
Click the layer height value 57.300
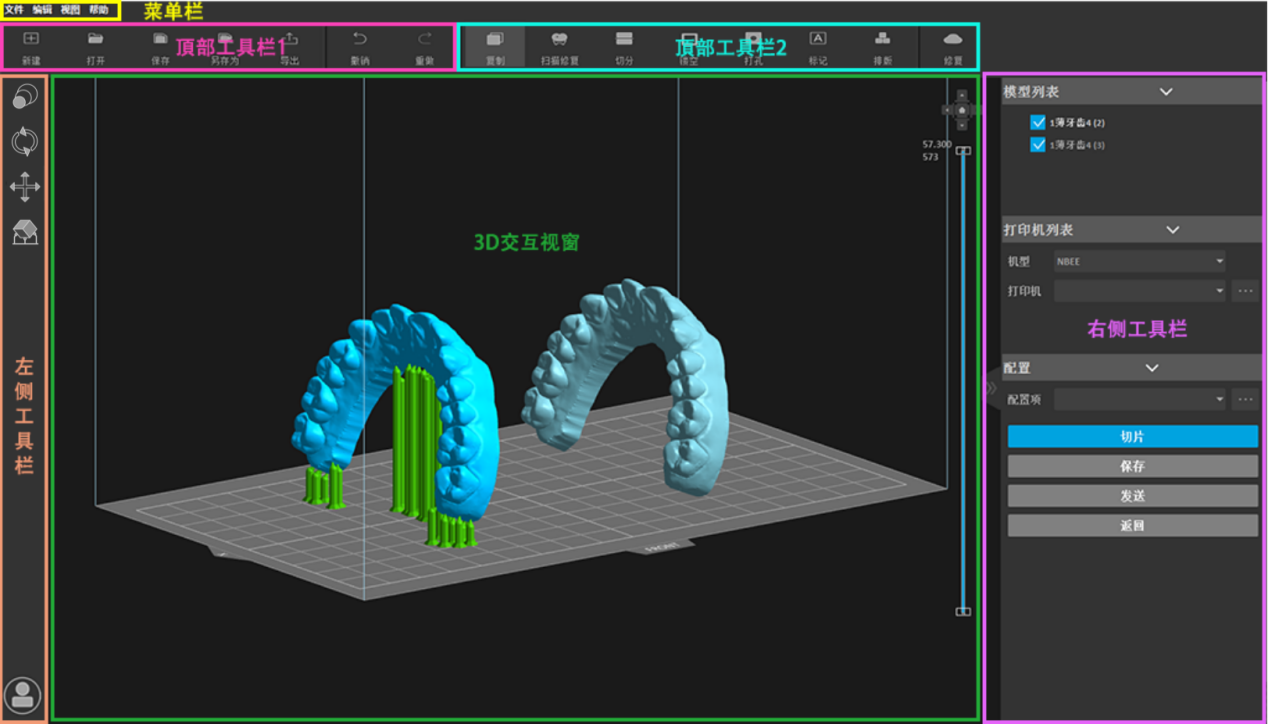pyautogui.click(x=937, y=145)
